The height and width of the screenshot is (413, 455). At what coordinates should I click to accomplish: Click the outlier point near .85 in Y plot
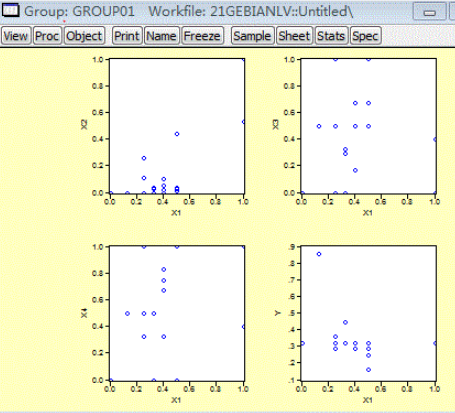pos(319,254)
